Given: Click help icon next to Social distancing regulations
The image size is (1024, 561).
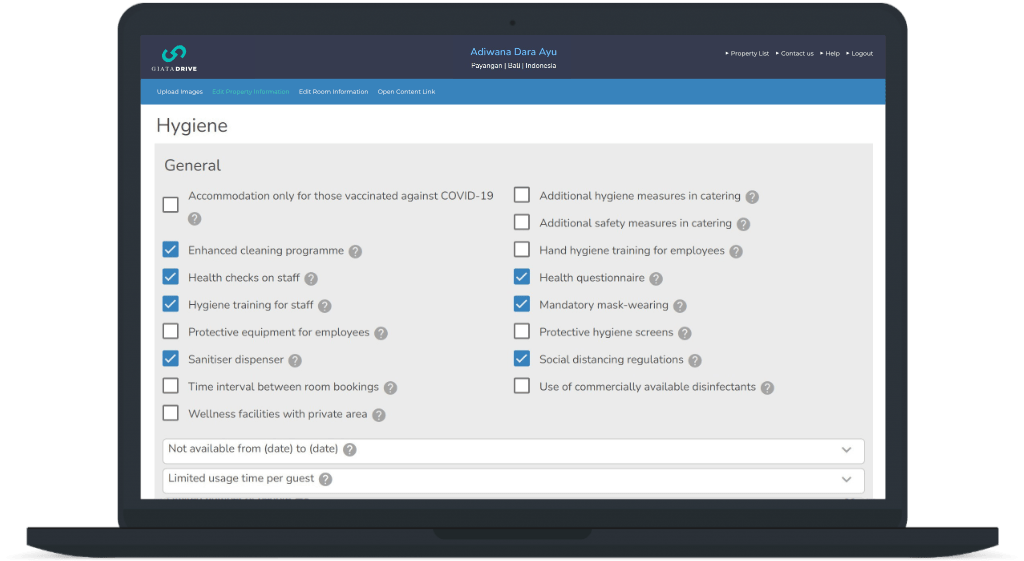Looking at the screenshot, I should tap(695, 360).
